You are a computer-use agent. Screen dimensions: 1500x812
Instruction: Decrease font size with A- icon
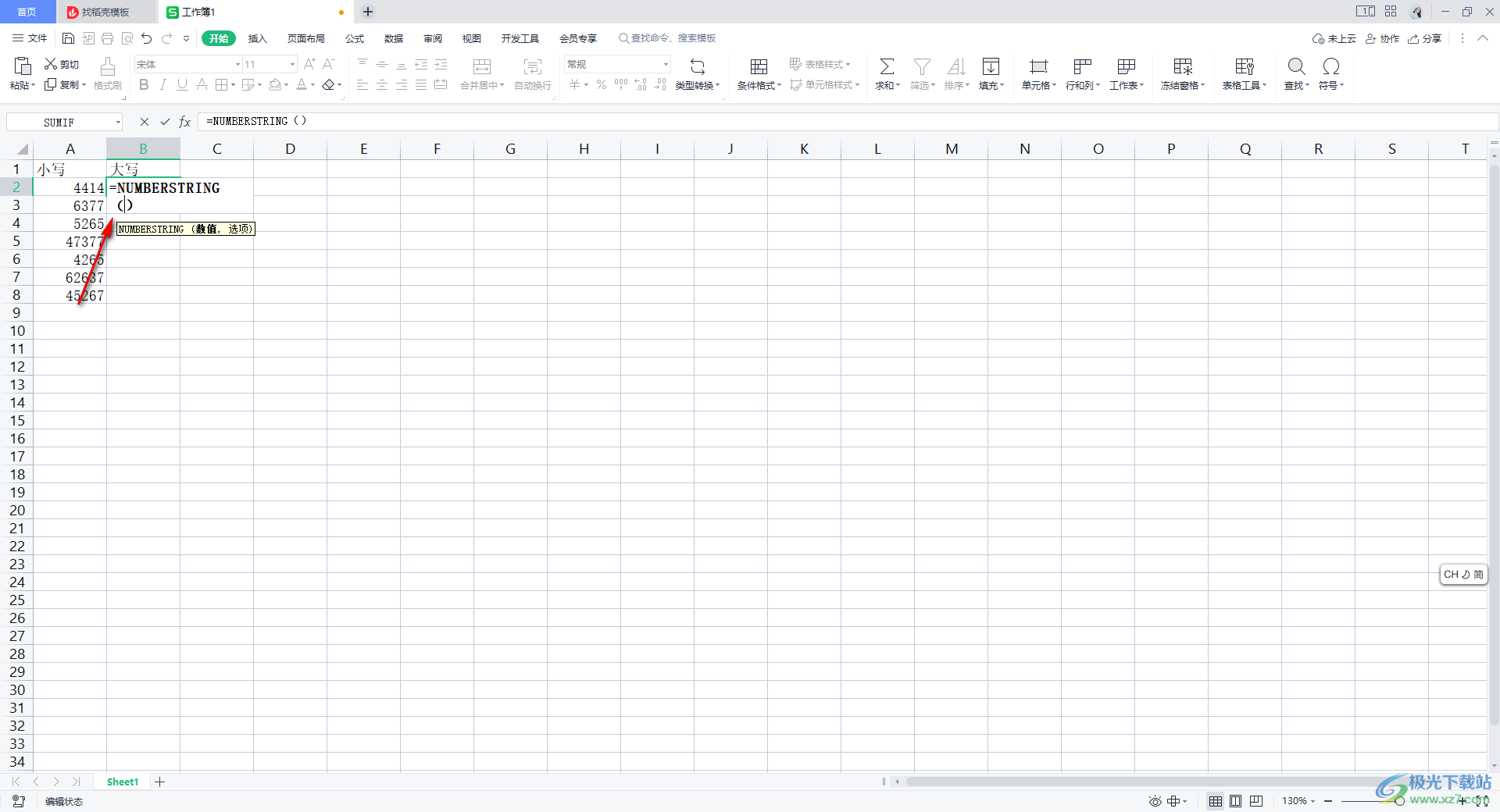click(329, 64)
